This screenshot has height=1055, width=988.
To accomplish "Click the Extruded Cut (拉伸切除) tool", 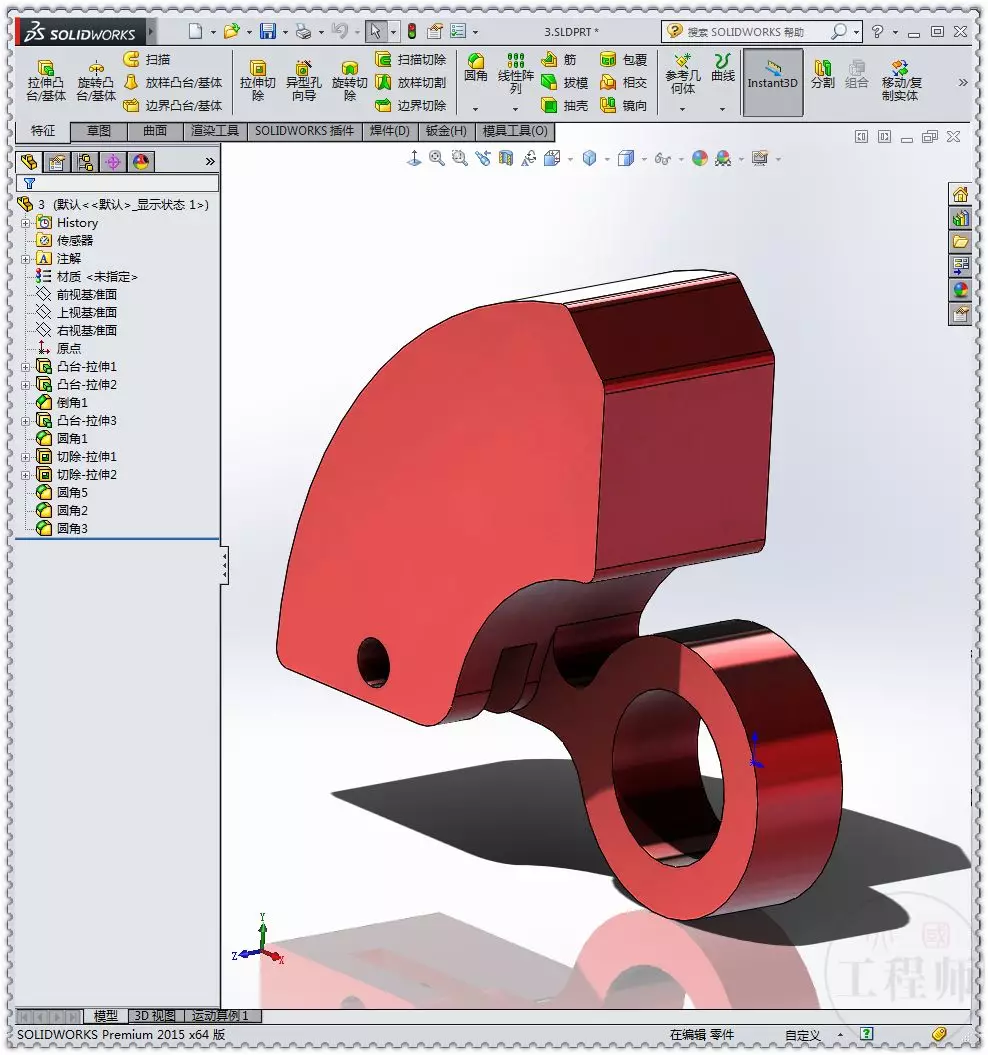I will coord(258,81).
